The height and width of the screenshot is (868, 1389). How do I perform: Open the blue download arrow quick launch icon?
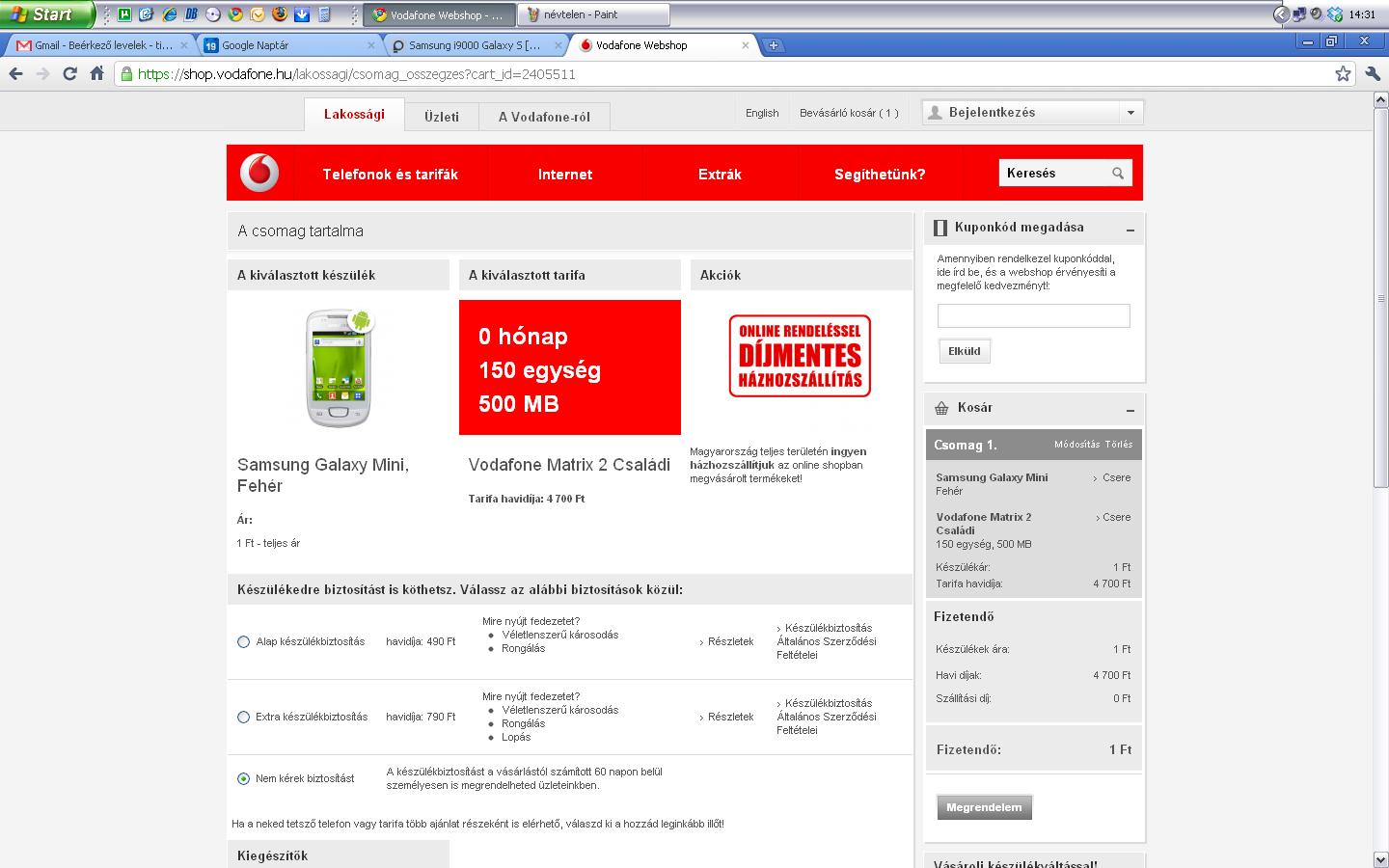tap(302, 14)
